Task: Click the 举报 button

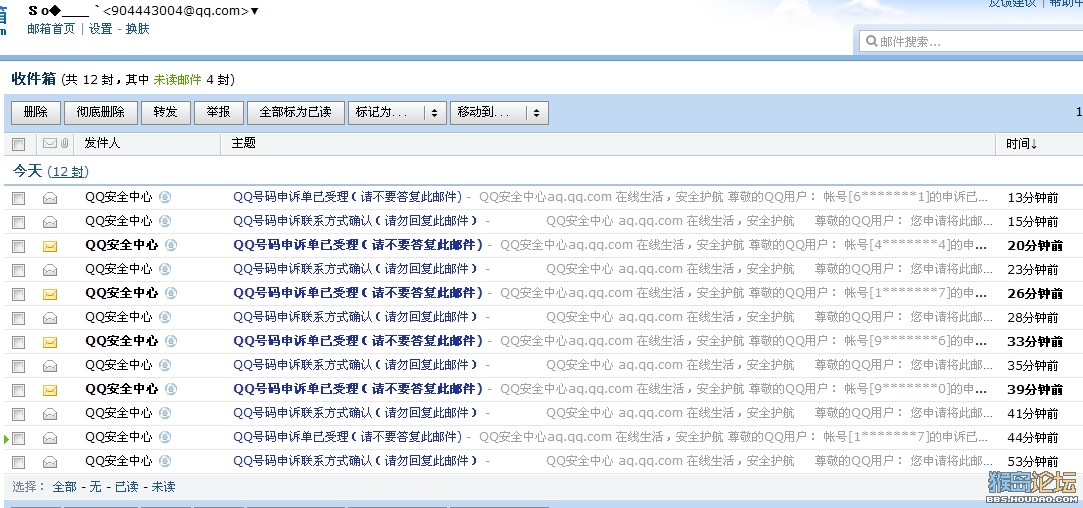Action: coord(218,113)
